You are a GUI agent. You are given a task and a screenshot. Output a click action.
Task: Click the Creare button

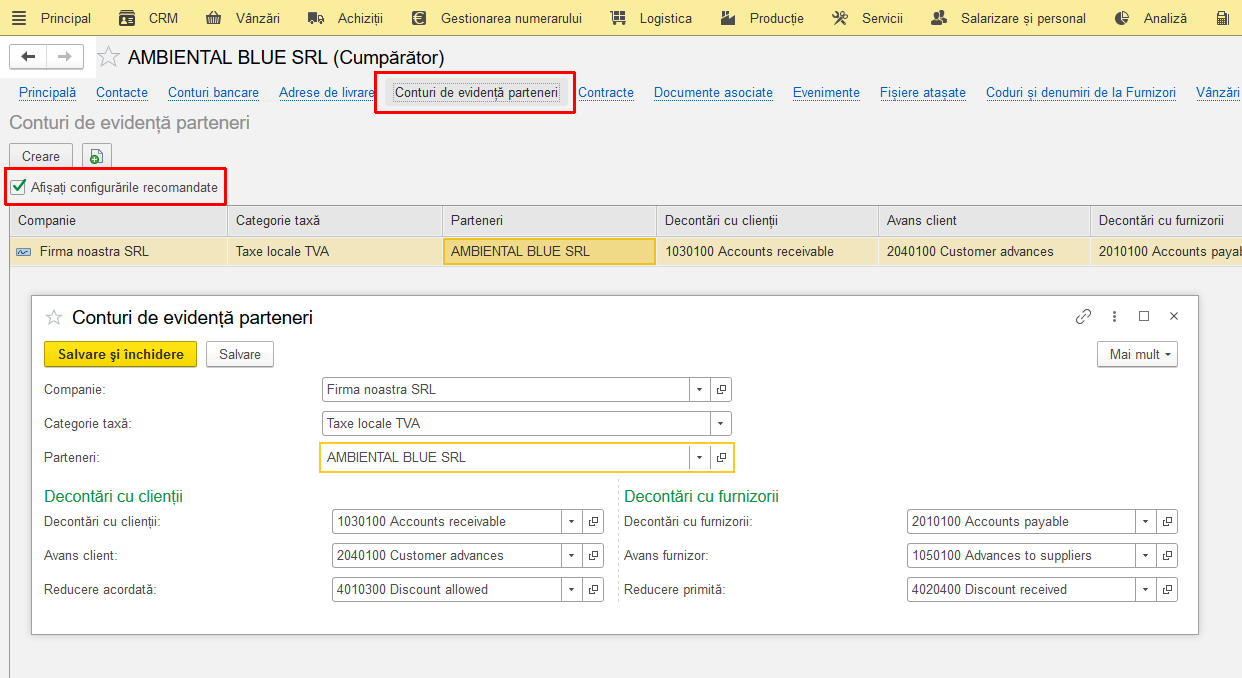tap(41, 156)
